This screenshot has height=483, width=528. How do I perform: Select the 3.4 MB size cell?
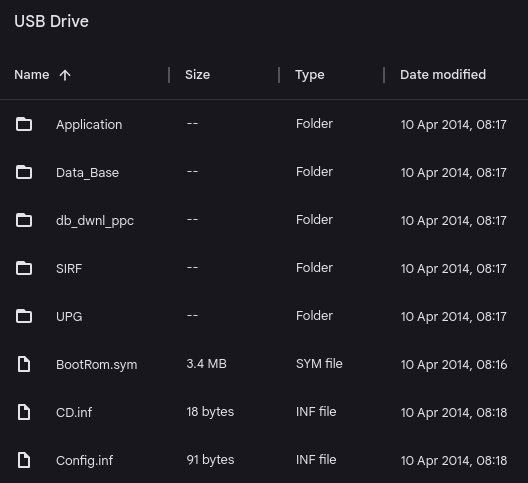coord(206,364)
